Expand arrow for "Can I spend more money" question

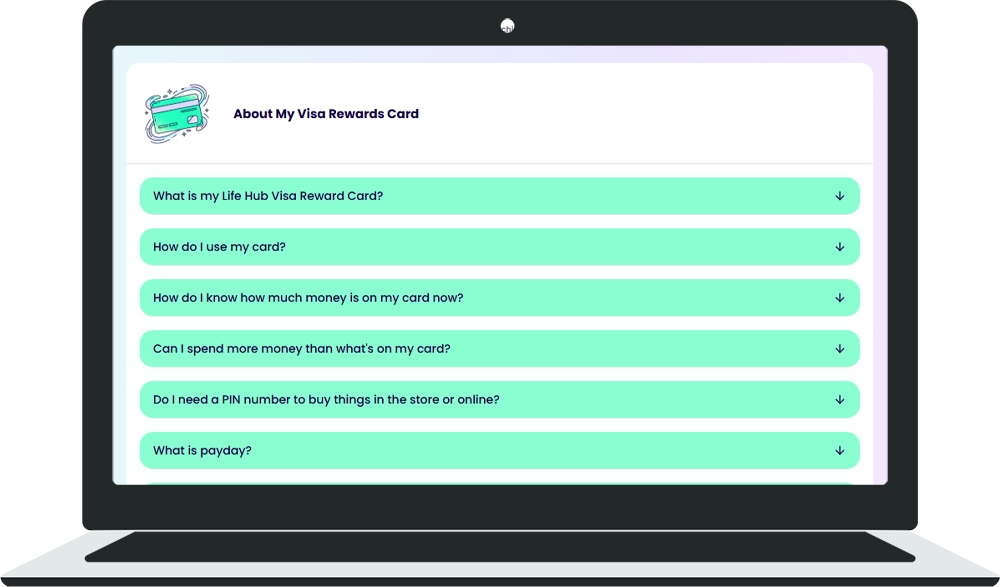pyautogui.click(x=840, y=349)
